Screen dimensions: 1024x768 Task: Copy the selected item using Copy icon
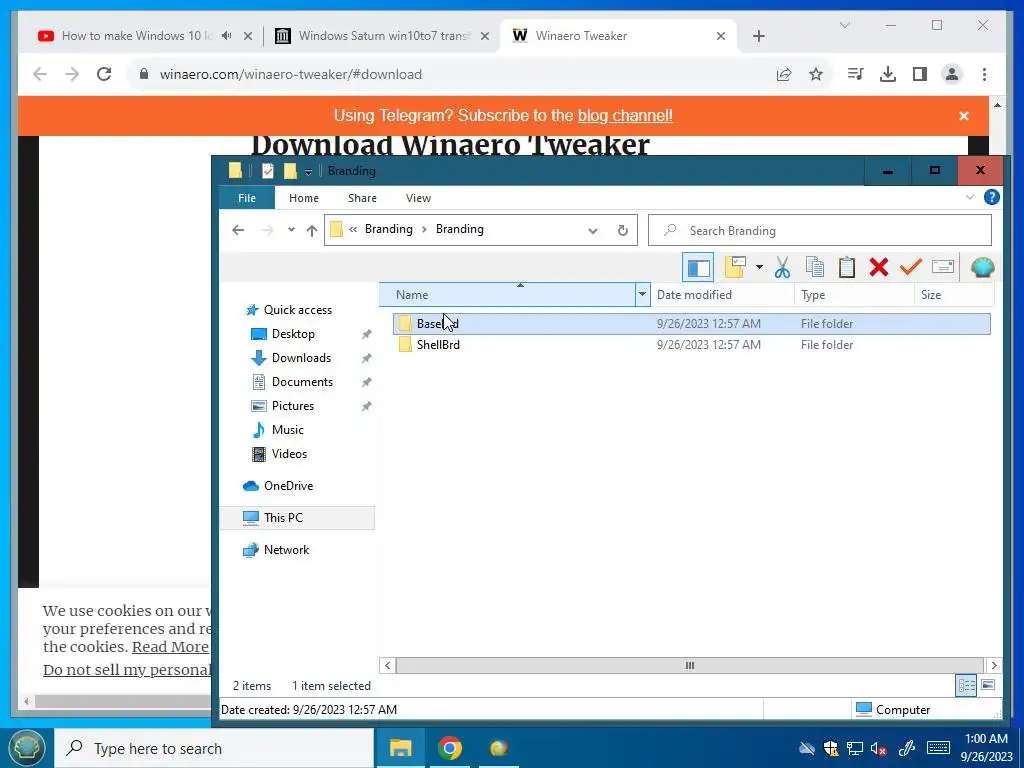coord(814,267)
